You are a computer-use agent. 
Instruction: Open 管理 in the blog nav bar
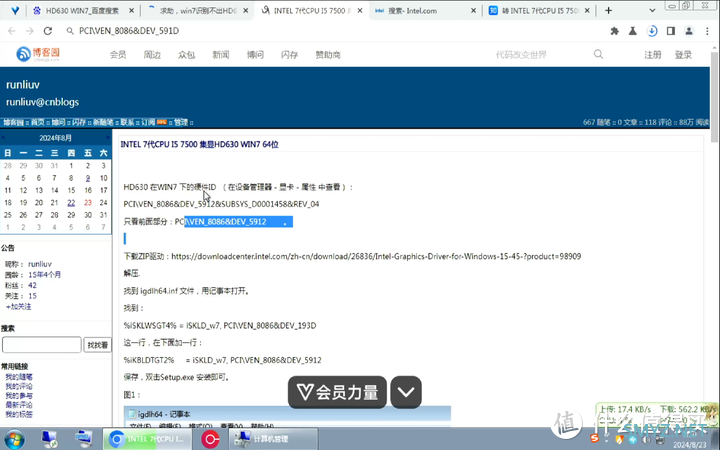(181, 122)
